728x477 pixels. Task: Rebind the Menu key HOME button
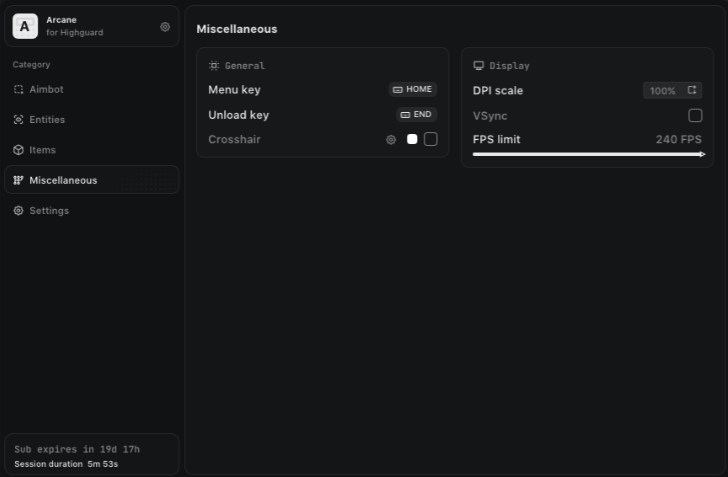pyautogui.click(x=413, y=89)
